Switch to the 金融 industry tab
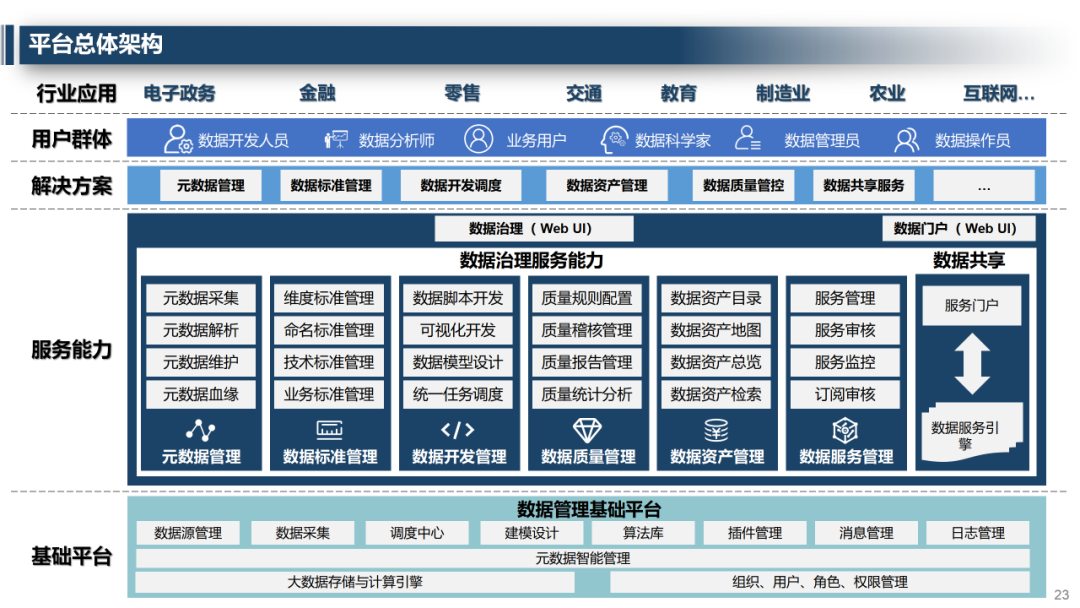Screen dimensions: 1080x608 point(319,93)
